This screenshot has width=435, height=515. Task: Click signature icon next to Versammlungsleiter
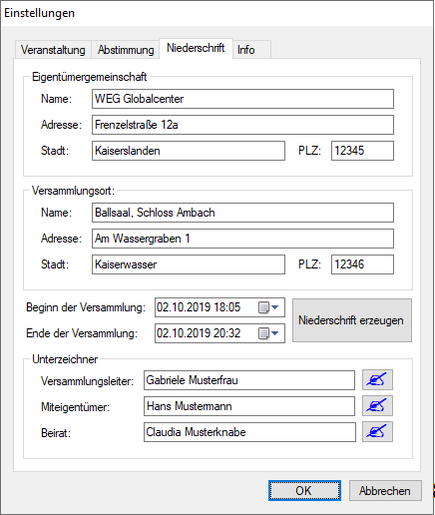point(377,380)
